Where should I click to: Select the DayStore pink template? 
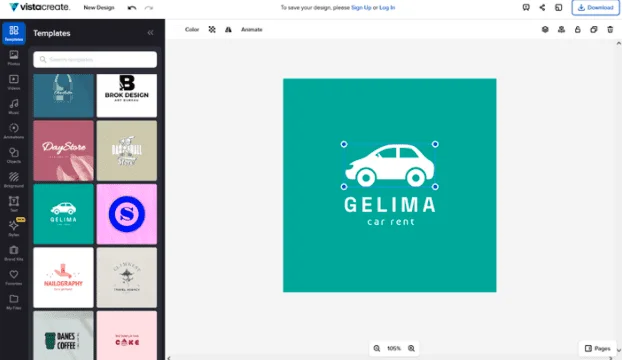pos(63,151)
